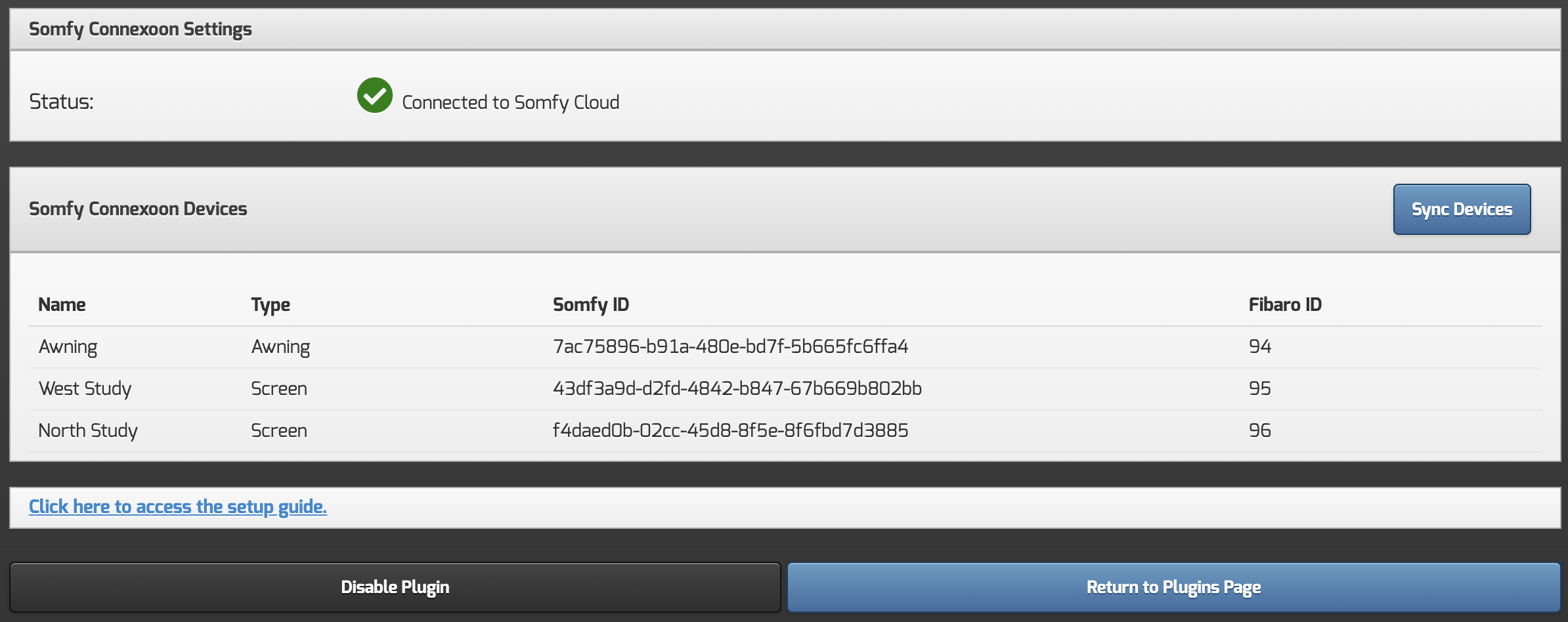Image resolution: width=1568 pixels, height=622 pixels.
Task: Click the green connected status checkmark icon
Action: pos(374,96)
